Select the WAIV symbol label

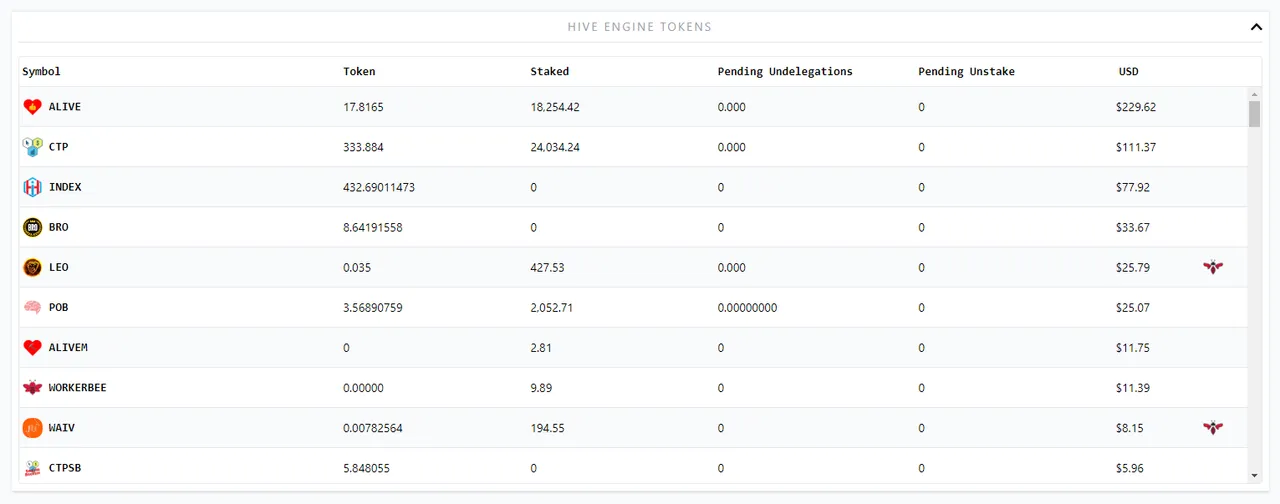tap(62, 427)
